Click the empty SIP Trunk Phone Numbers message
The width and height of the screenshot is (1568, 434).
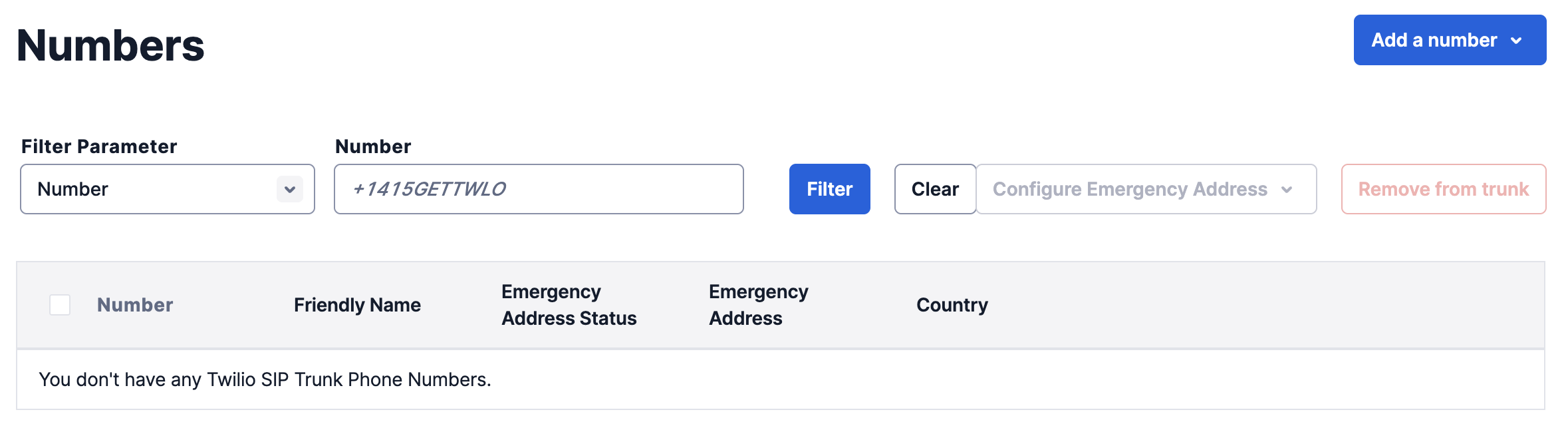click(265, 379)
